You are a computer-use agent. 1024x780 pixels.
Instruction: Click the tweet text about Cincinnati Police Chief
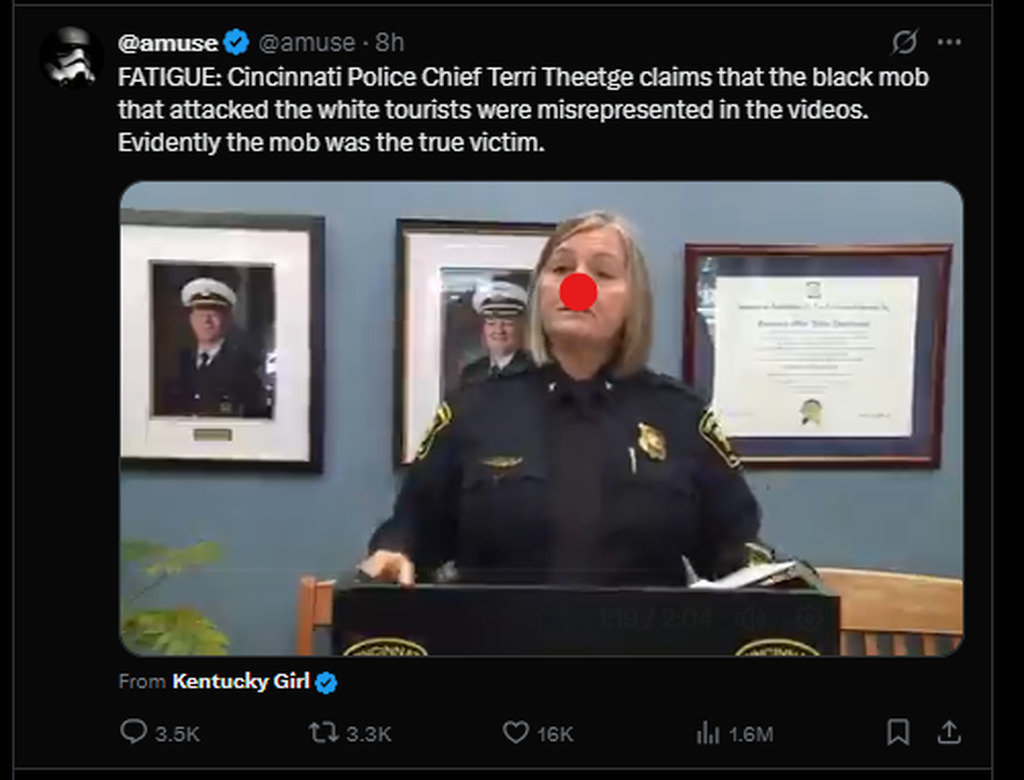coord(500,110)
